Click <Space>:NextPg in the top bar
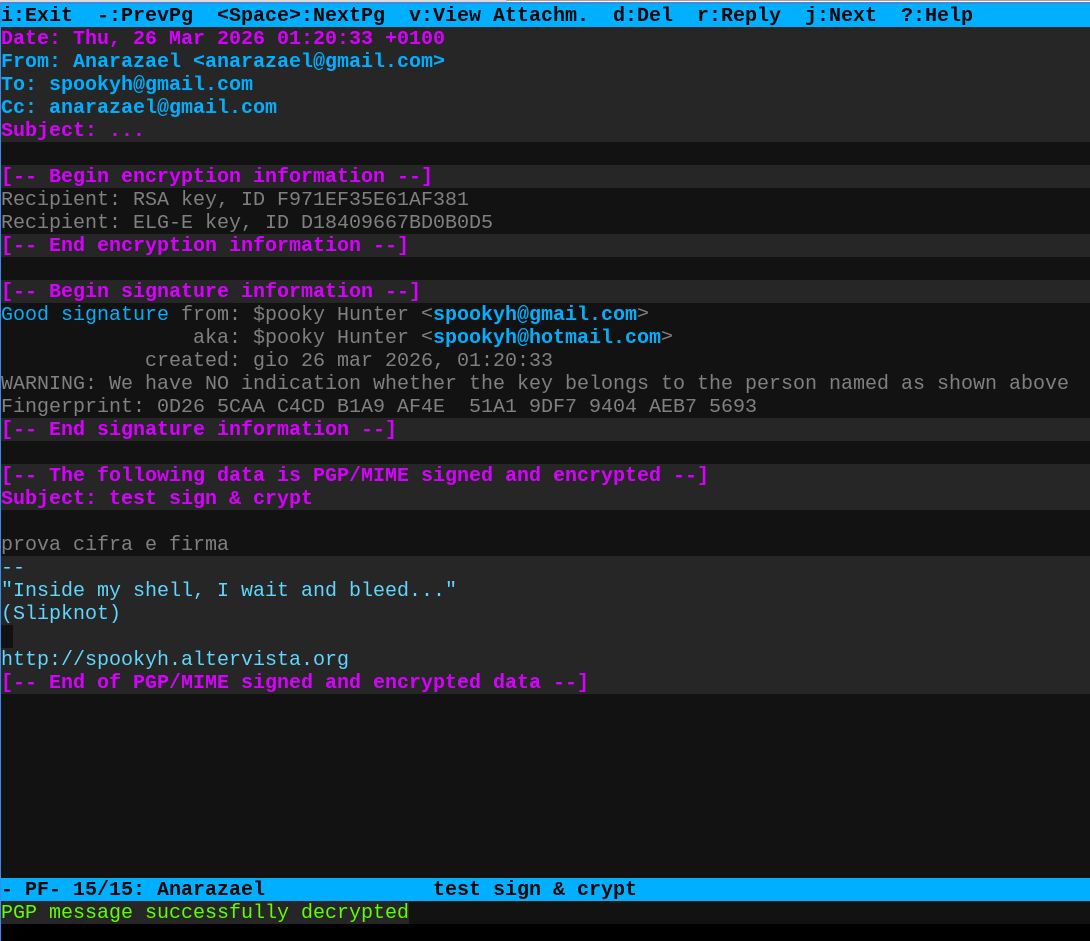 click(x=300, y=14)
